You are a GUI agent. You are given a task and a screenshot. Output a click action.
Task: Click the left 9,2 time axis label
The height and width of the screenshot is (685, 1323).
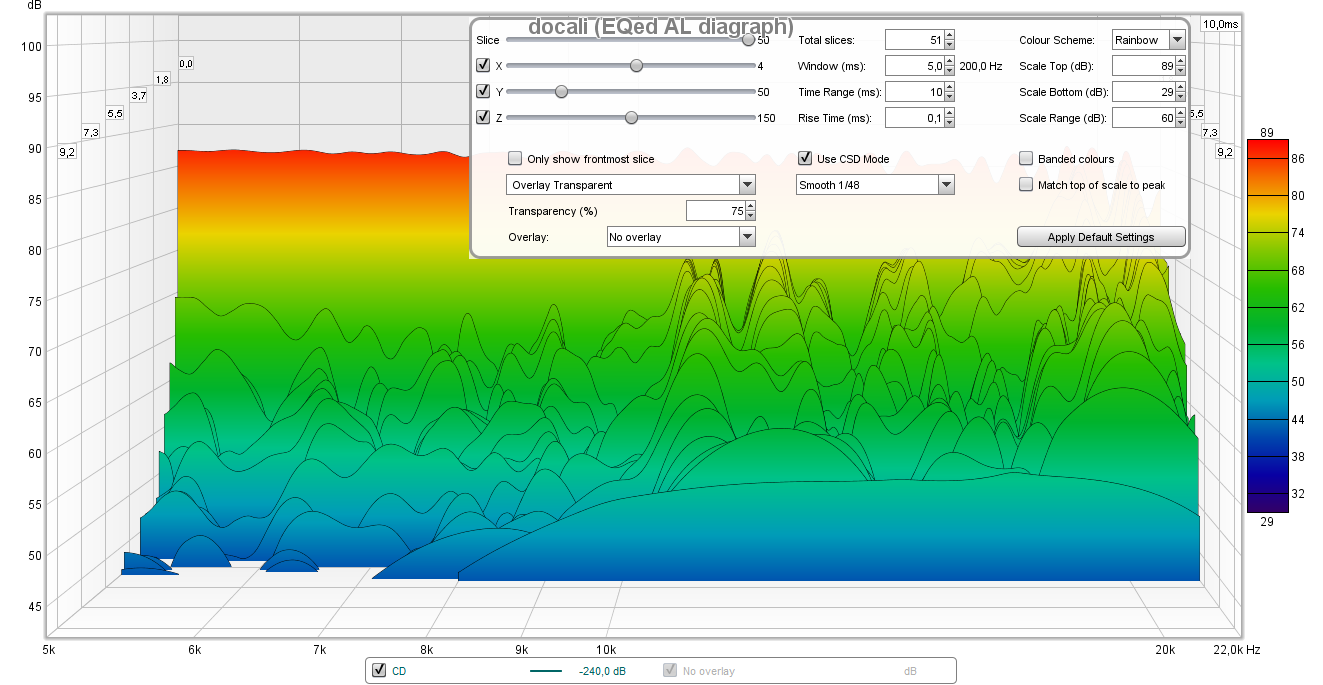[67, 152]
